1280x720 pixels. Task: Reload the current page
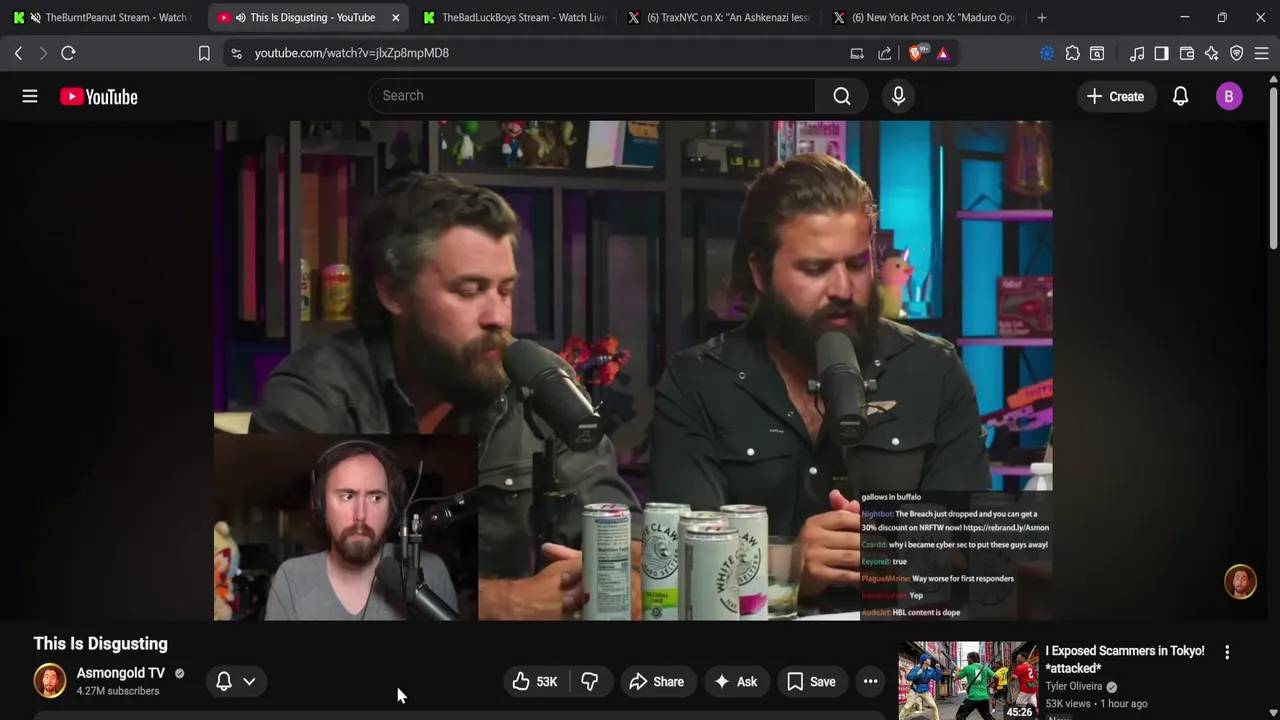(68, 53)
